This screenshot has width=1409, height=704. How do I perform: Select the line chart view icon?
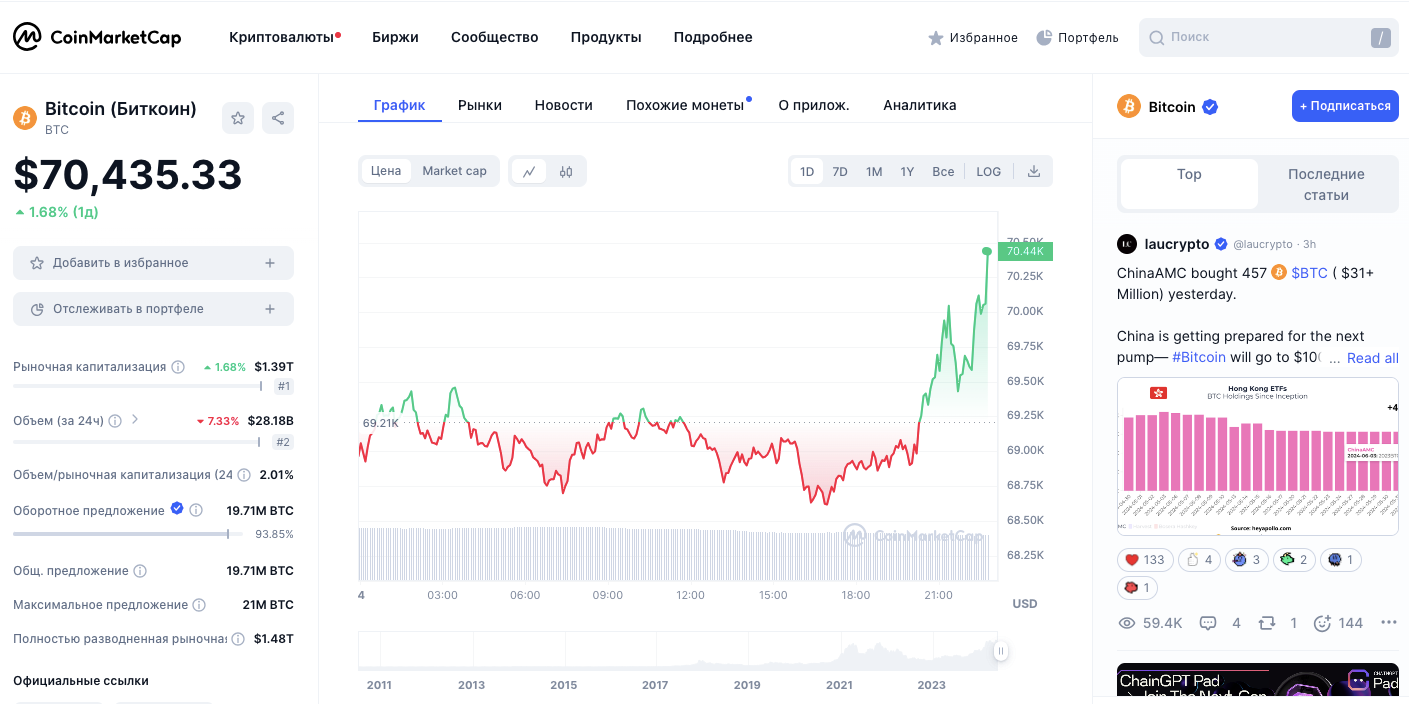(529, 171)
